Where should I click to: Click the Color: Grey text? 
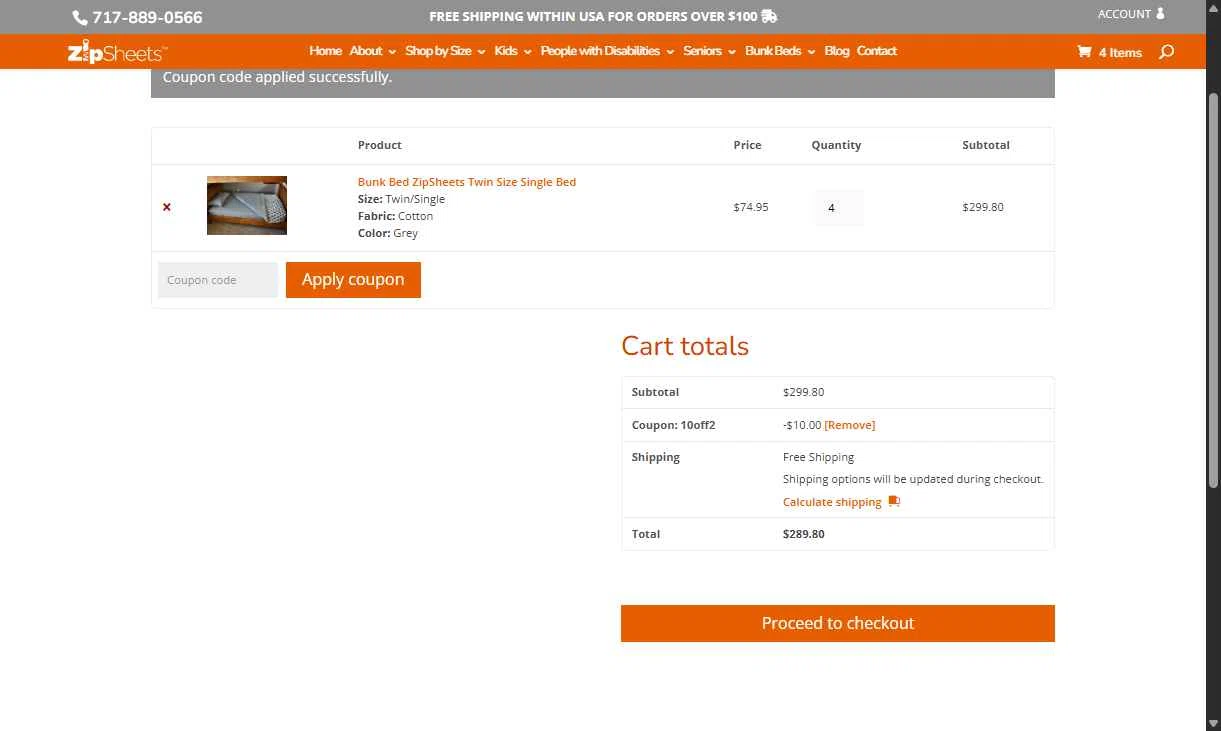pos(388,233)
